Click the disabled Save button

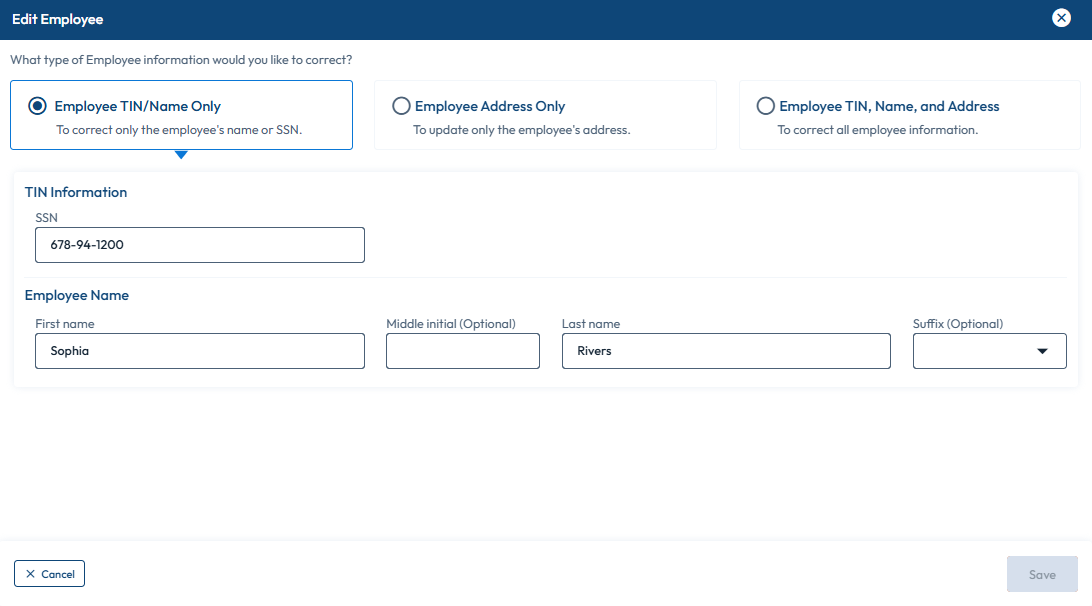click(x=1042, y=573)
